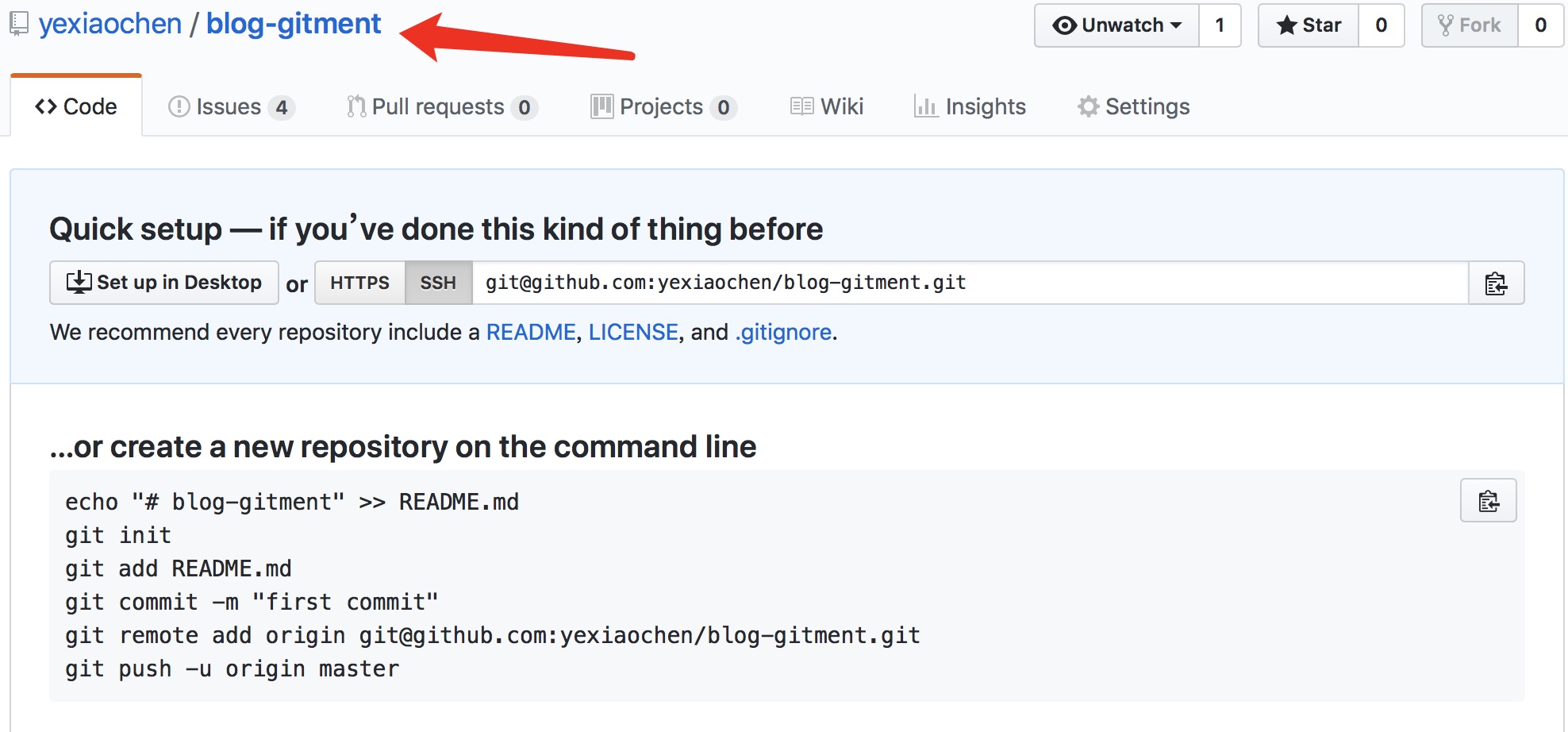
Task: Switch to the Code tab
Action: click(76, 106)
